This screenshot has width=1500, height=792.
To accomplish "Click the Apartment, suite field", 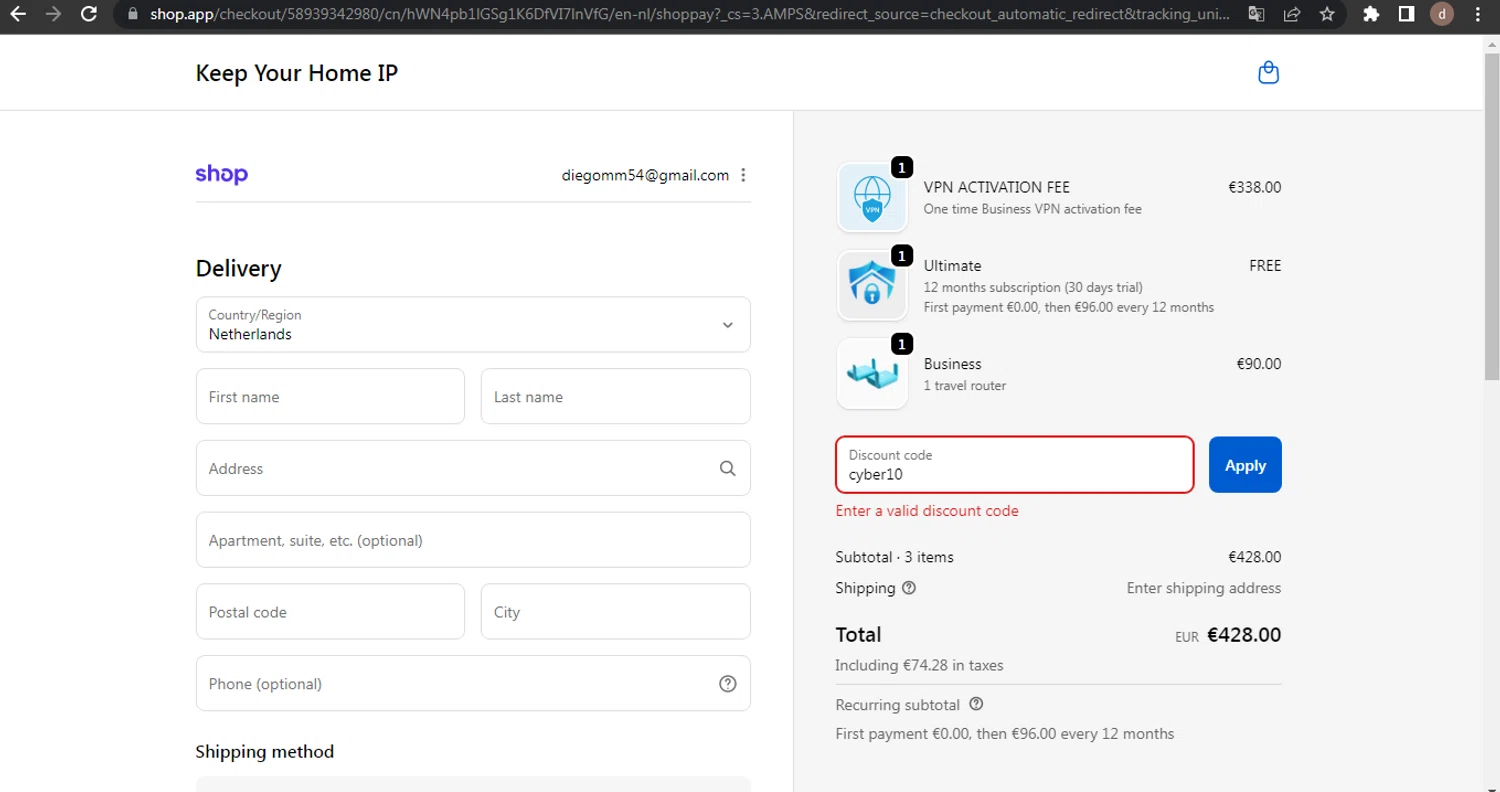I will [473, 540].
